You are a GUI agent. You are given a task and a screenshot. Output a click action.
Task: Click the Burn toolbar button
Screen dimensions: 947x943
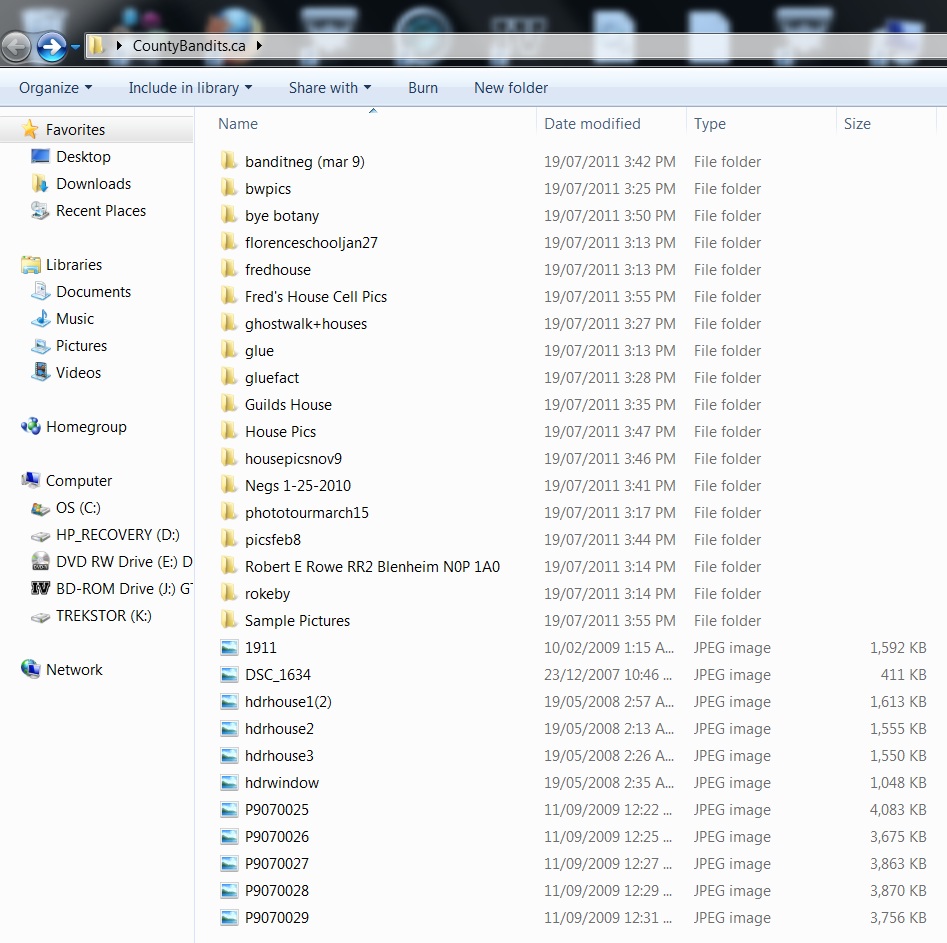423,88
